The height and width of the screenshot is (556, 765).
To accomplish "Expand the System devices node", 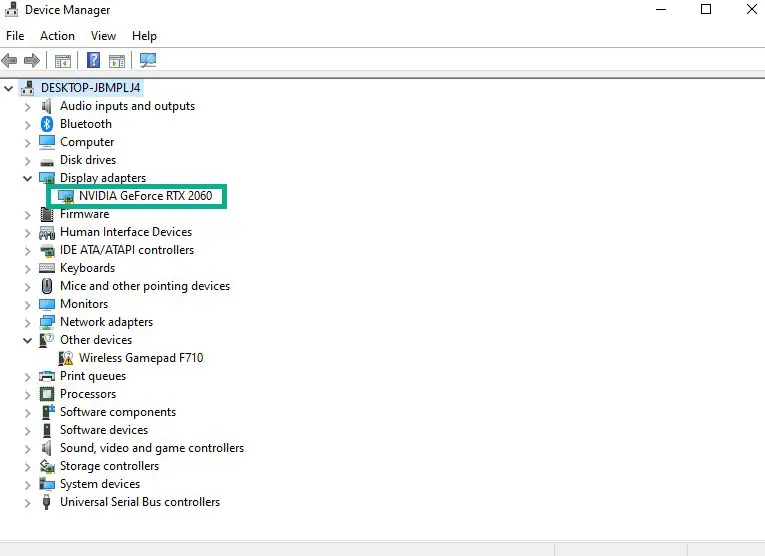I will click(x=28, y=485).
